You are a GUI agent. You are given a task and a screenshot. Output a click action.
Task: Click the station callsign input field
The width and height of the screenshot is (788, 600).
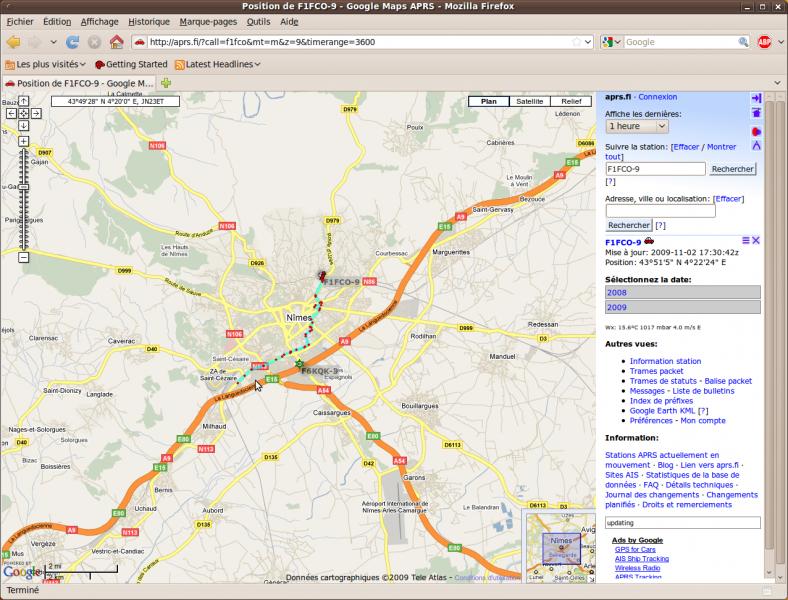pos(655,169)
